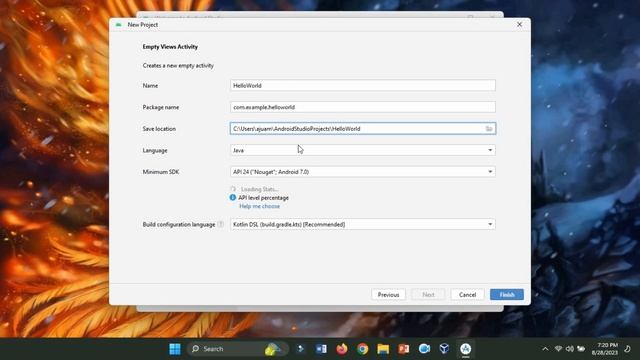This screenshot has height=360, width=640.
Task: Click the volume speaker tray icon
Action: [x=570, y=349]
